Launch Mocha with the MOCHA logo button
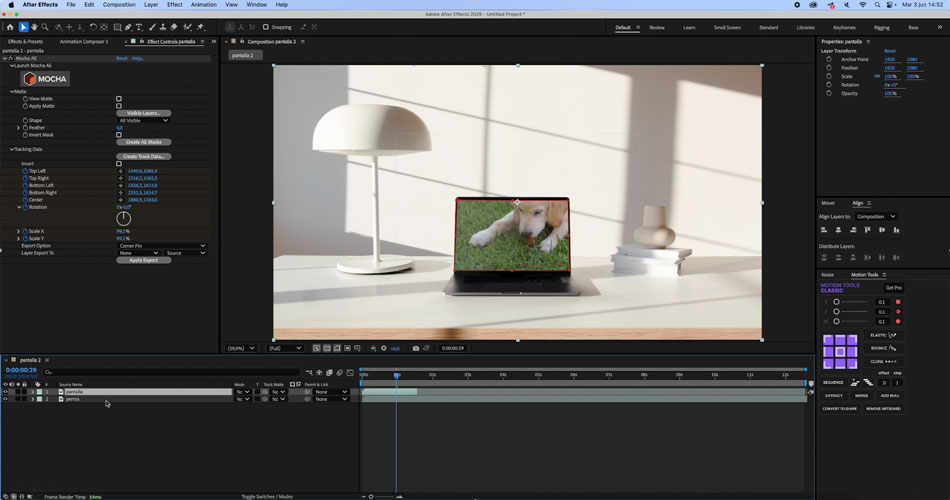This screenshot has height=500, width=950. click(x=43, y=78)
